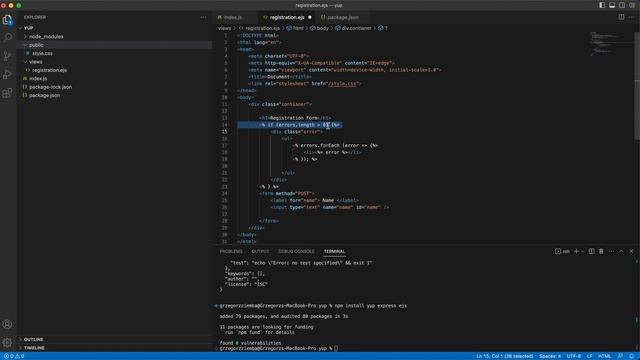640x360 pixels.
Task: Switch to the DEBUG CONSOLE panel tab
Action: [296, 251]
